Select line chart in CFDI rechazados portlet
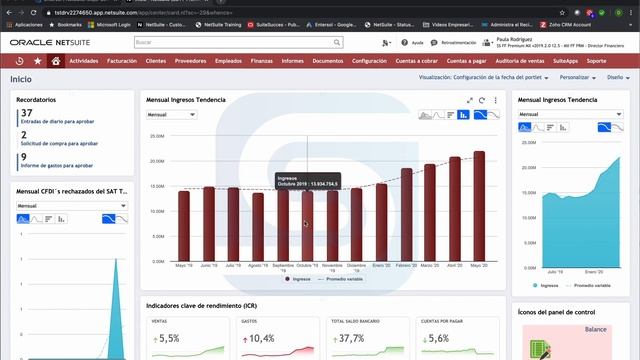Viewport: 640px width, 360px height. click(36, 219)
